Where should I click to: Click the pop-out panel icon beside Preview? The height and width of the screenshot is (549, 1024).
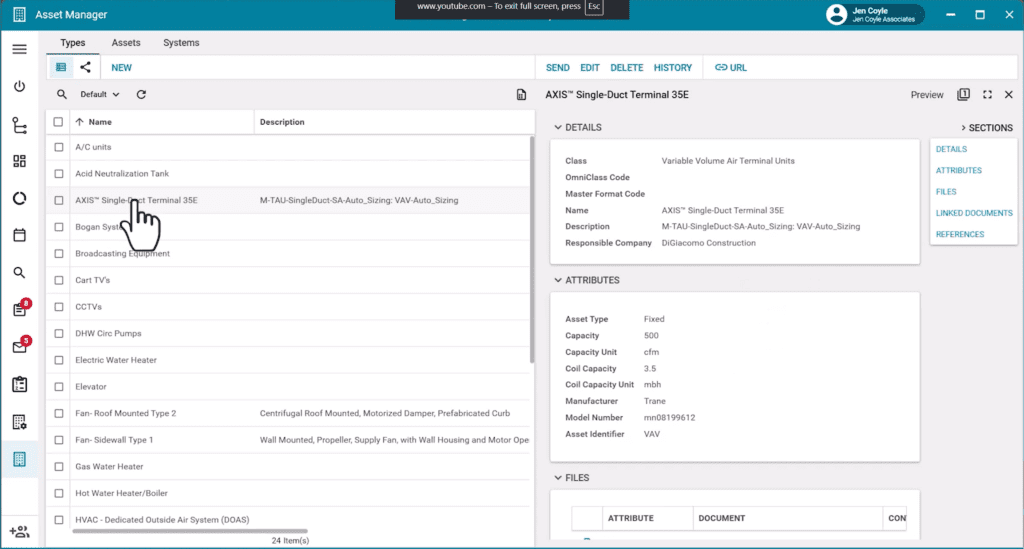coord(963,95)
